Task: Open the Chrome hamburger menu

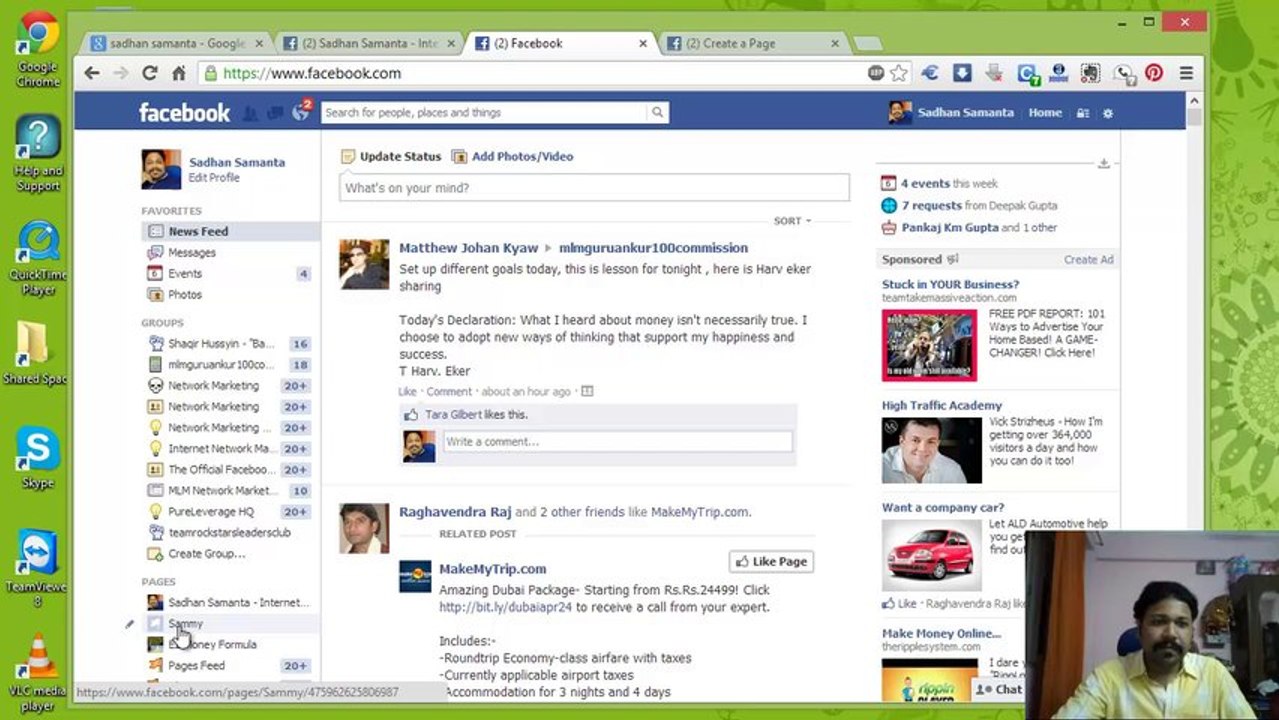Action: [x=1186, y=73]
